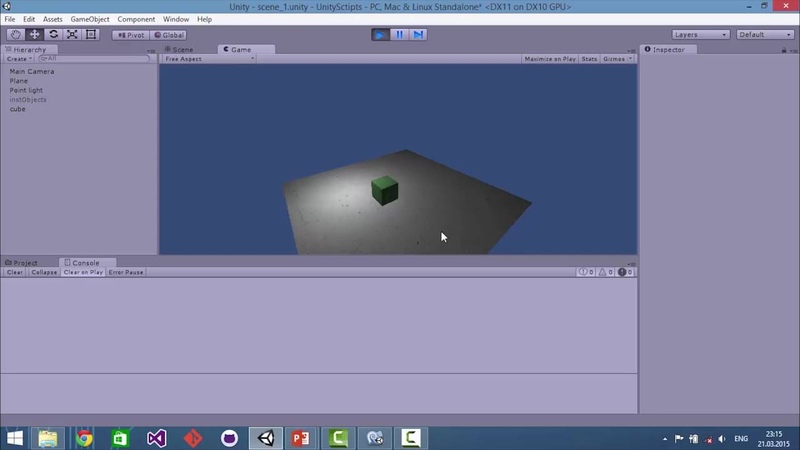Viewport: 800px width, 450px height.
Task: Open the Component menu
Action: click(136, 19)
